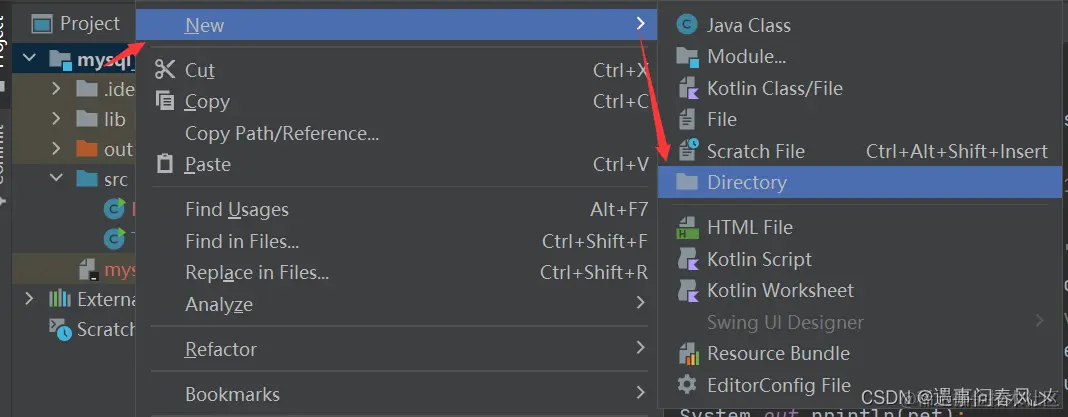The image size is (1068, 417).
Task: Collapse the mysql project root node
Action: click(29, 58)
